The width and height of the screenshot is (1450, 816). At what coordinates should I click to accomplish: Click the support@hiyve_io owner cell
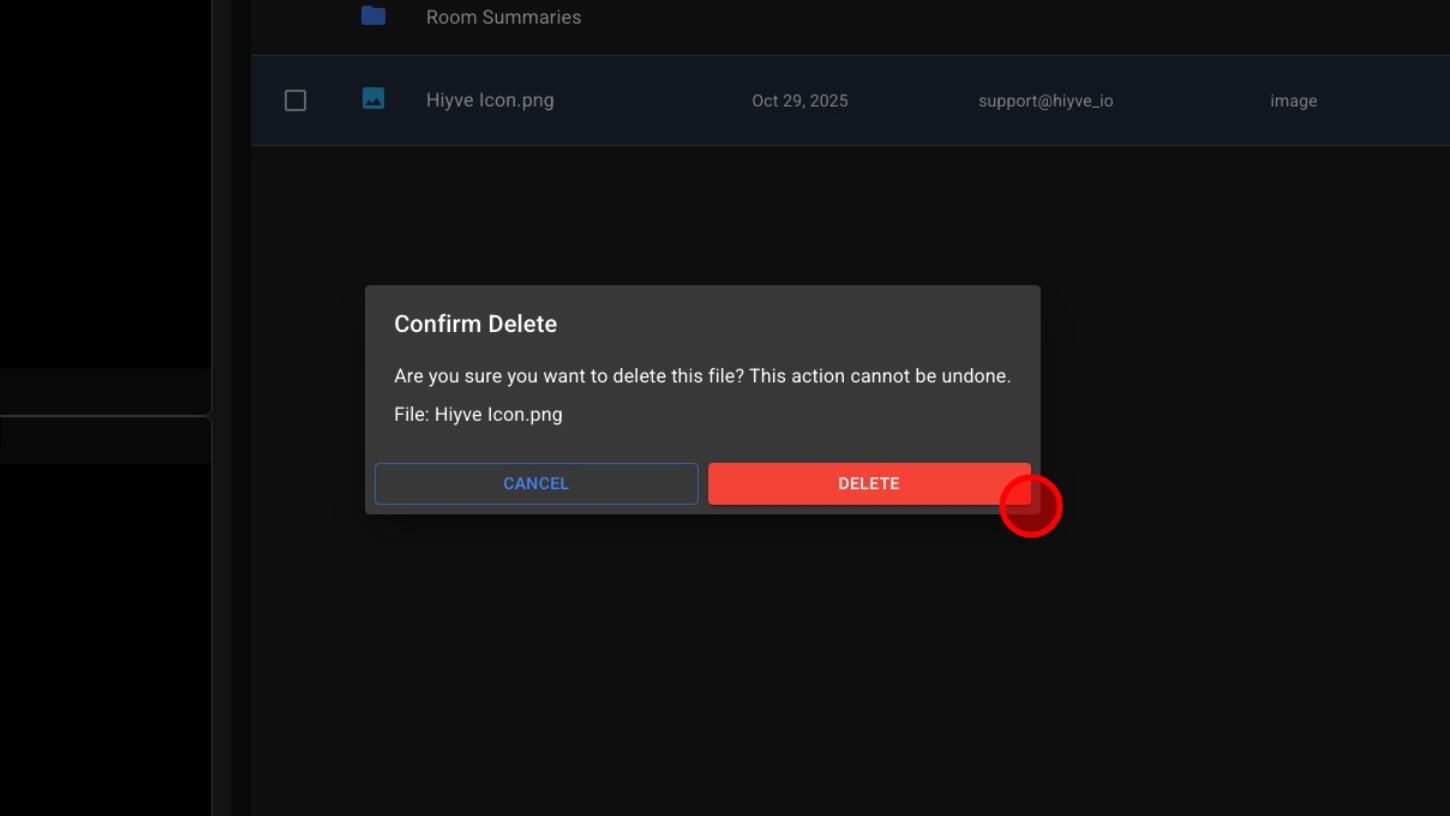tap(1045, 101)
